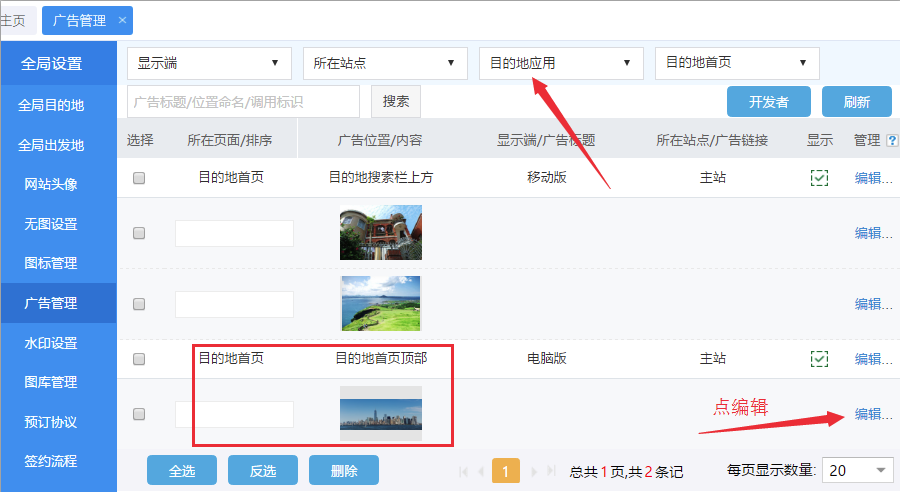This screenshot has height=492, width=900.
Task: Open the 显示端 dropdown
Action: coord(209,63)
